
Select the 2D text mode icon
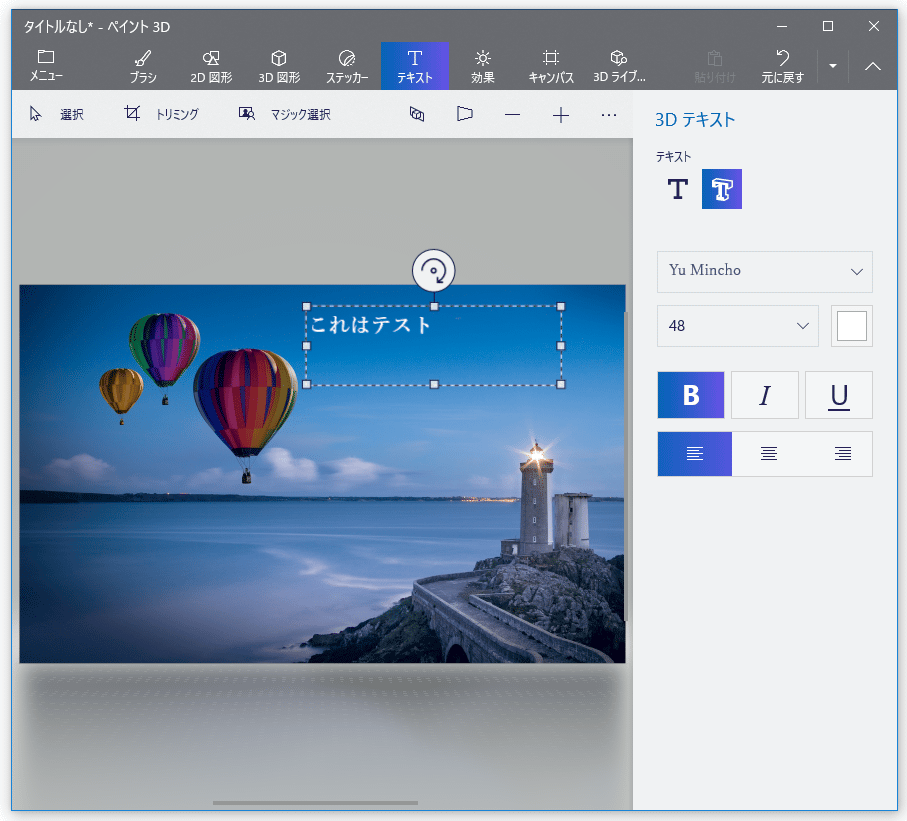pyautogui.click(x=677, y=189)
